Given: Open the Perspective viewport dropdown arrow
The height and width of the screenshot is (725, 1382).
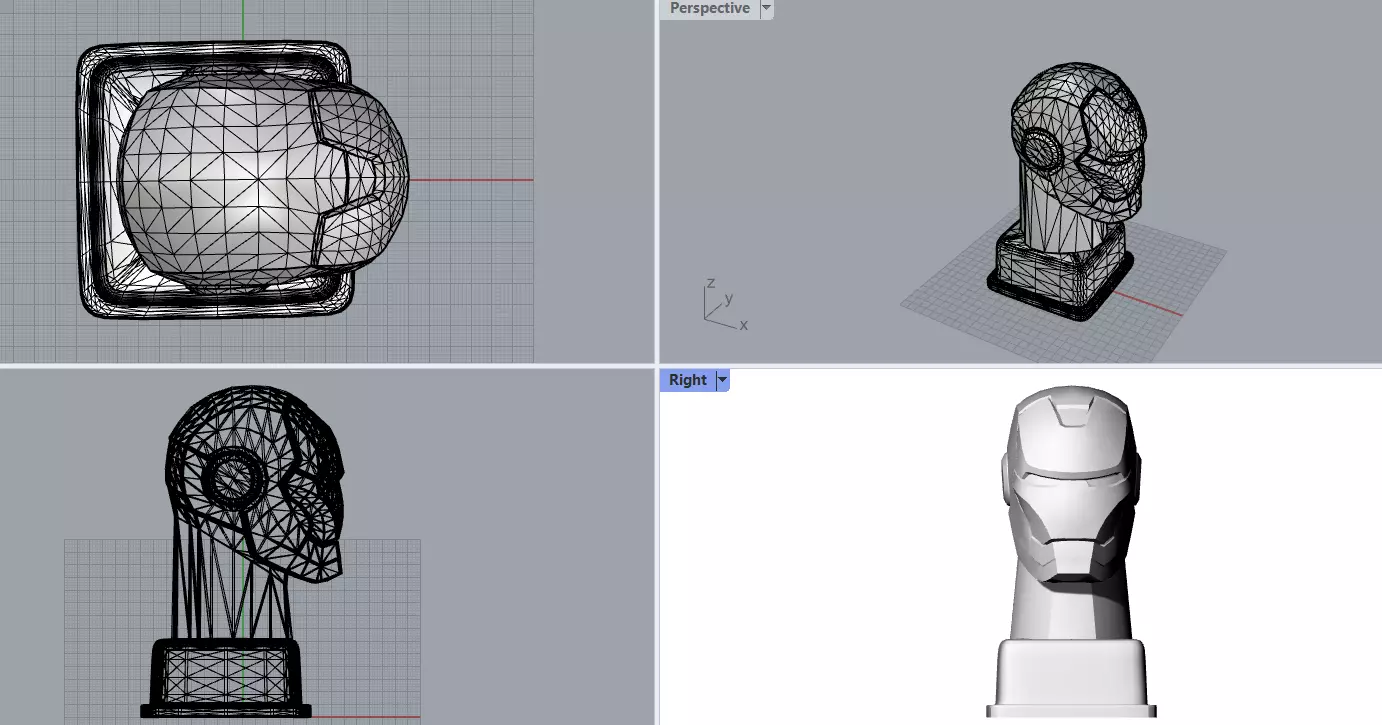Looking at the screenshot, I should tap(766, 8).
